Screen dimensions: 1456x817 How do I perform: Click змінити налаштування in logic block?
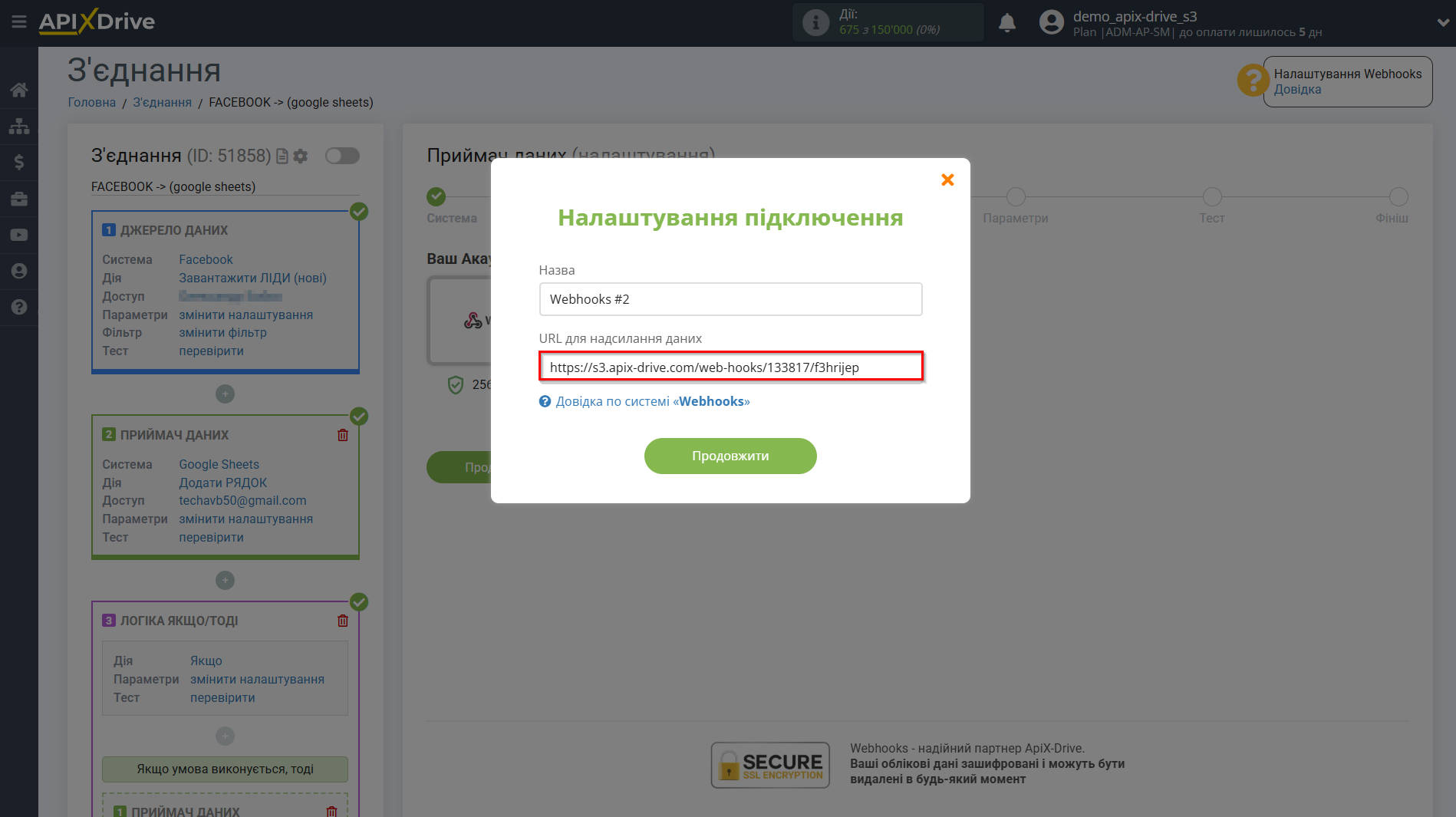coord(257,679)
